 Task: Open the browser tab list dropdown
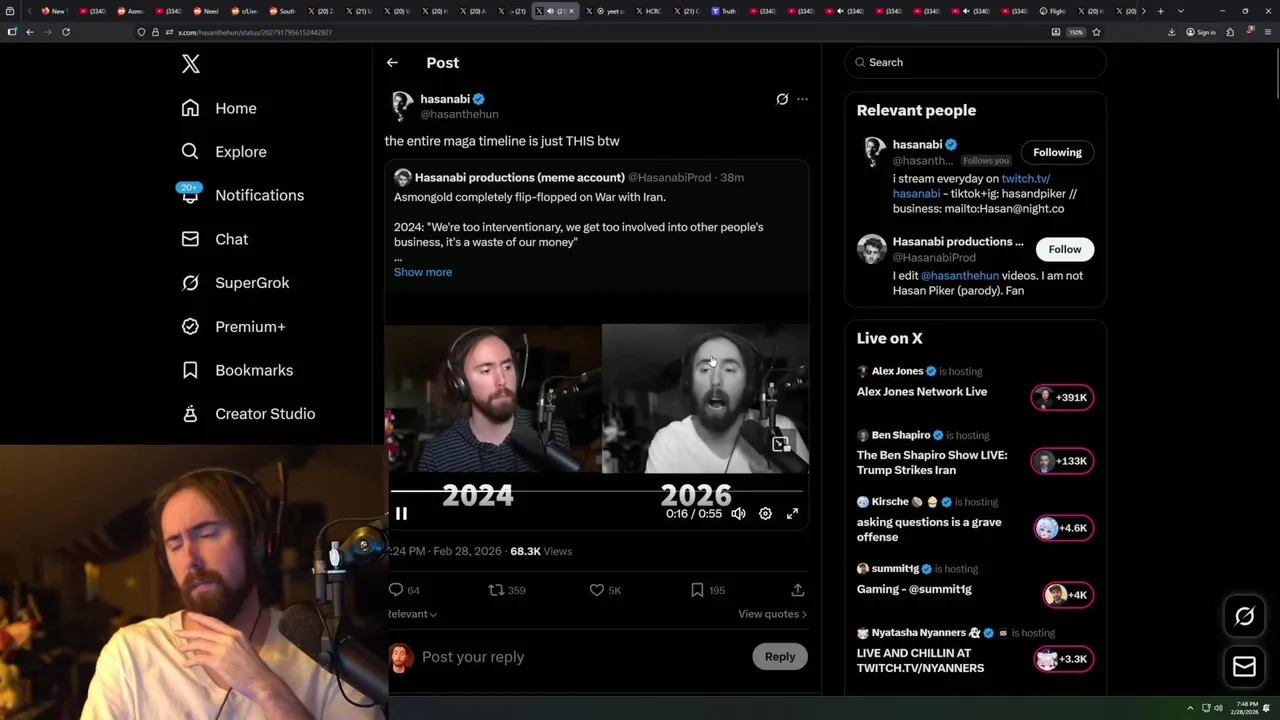pos(1180,11)
